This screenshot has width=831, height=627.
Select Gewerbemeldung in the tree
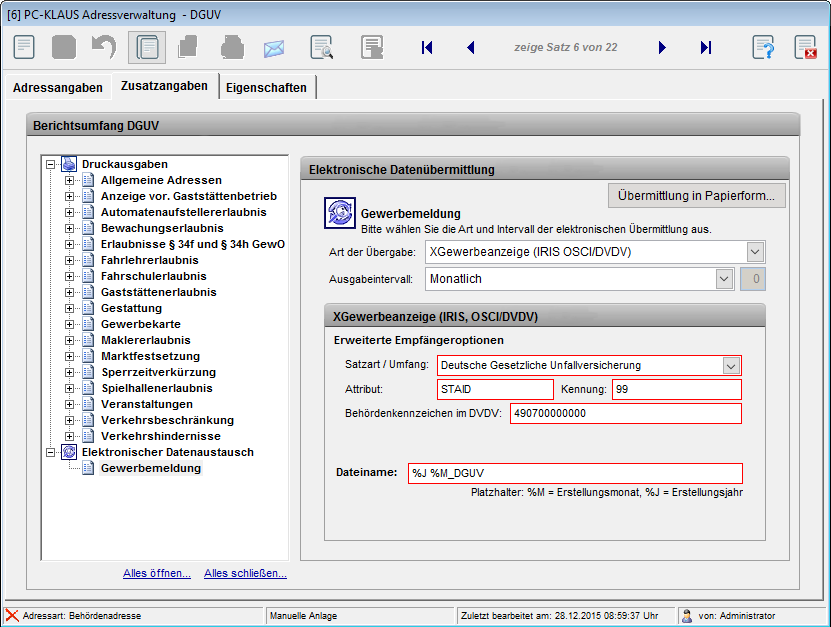[150, 468]
